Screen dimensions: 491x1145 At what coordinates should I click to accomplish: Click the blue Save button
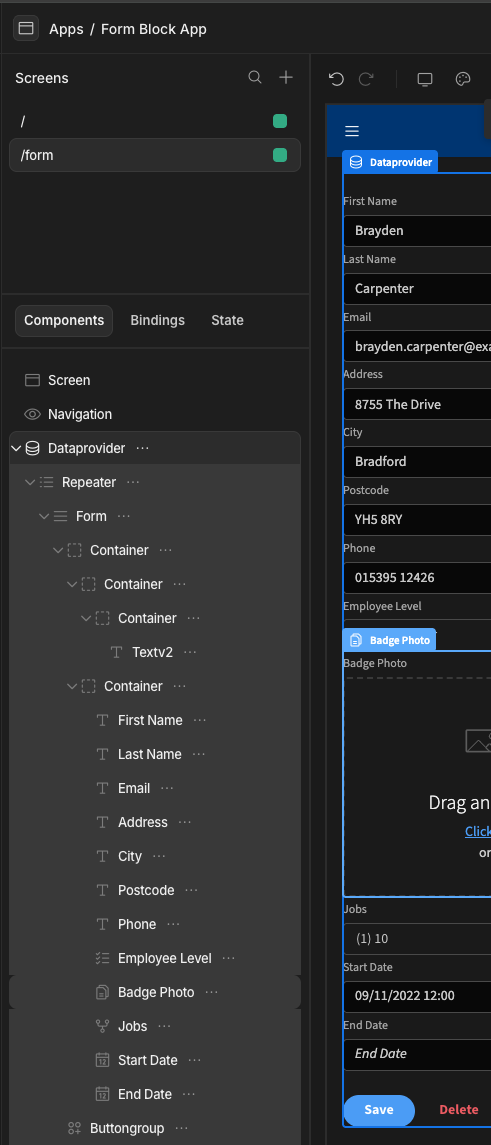pyautogui.click(x=378, y=1110)
